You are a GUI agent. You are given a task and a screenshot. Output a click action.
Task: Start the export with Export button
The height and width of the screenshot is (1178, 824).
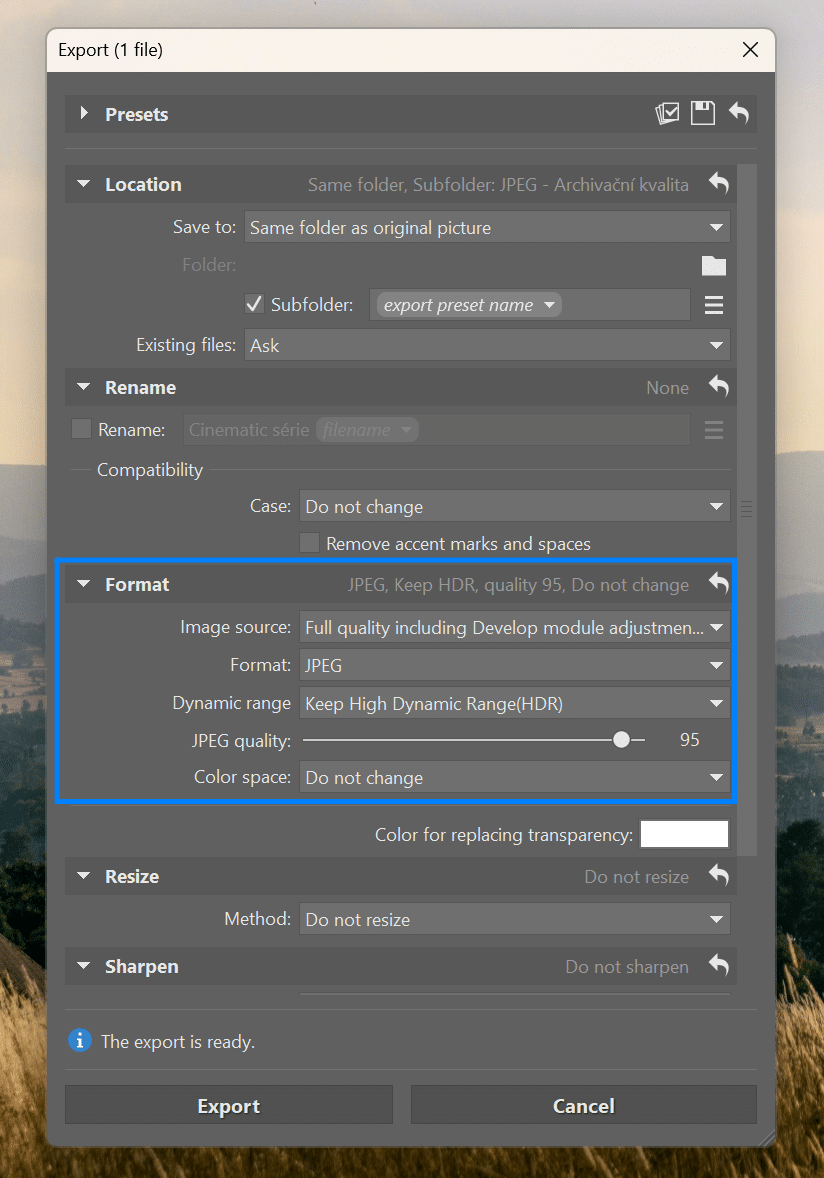click(x=228, y=1105)
